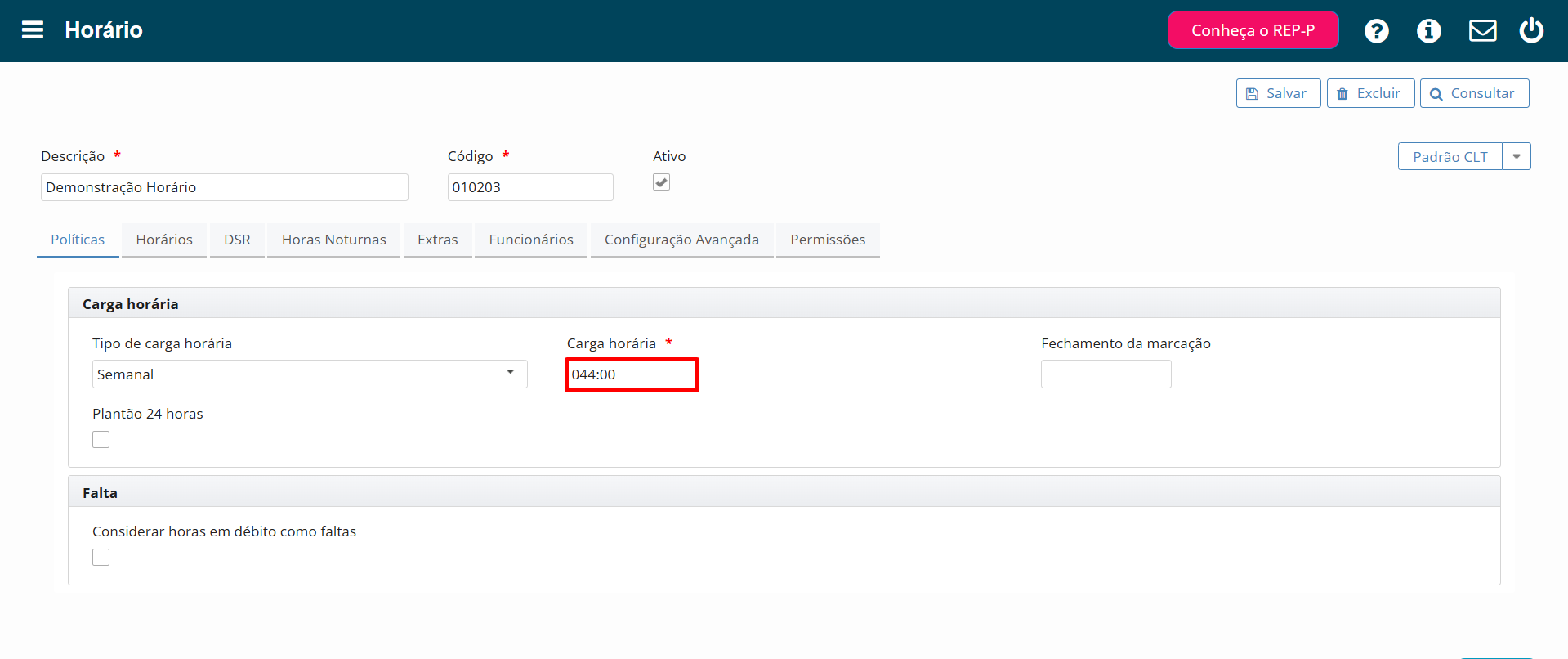The height and width of the screenshot is (659, 1568).
Task: Open the mail envelope icon
Action: point(1483,31)
